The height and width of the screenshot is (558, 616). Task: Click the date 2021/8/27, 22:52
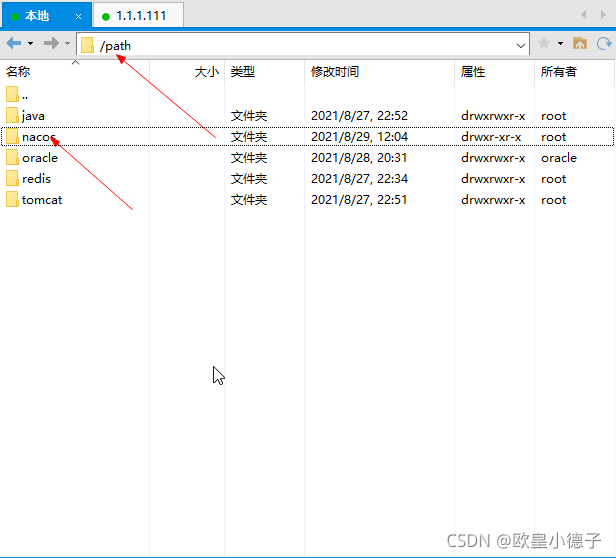[x=359, y=116]
